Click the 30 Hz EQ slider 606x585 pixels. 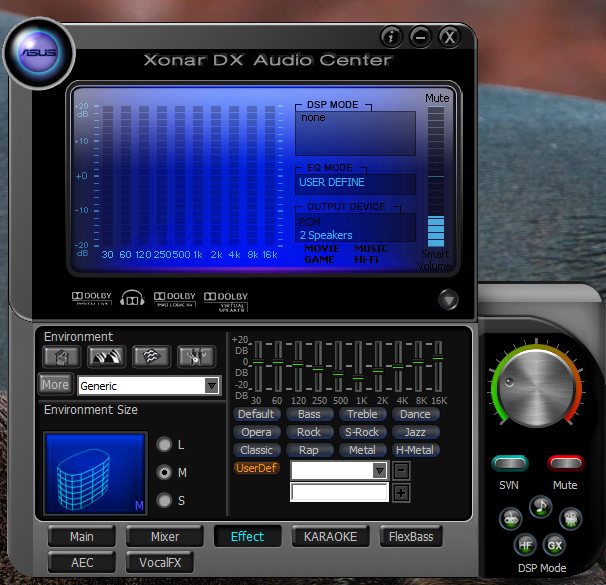pos(258,366)
